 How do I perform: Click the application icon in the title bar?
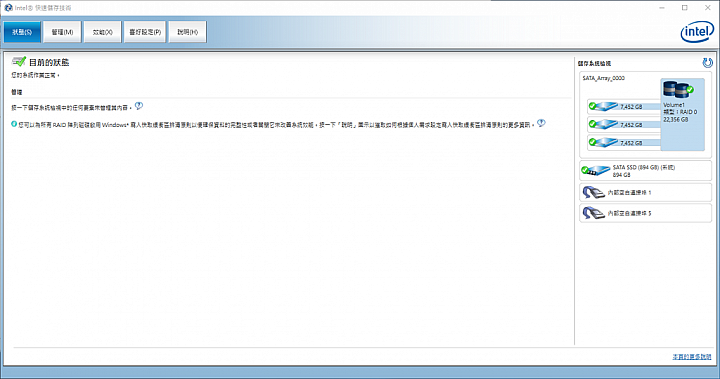[8, 8]
